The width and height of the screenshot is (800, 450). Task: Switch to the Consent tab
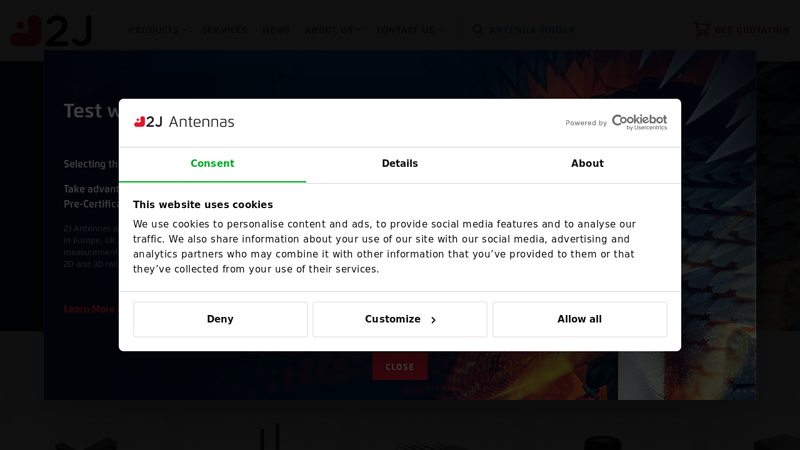(212, 164)
